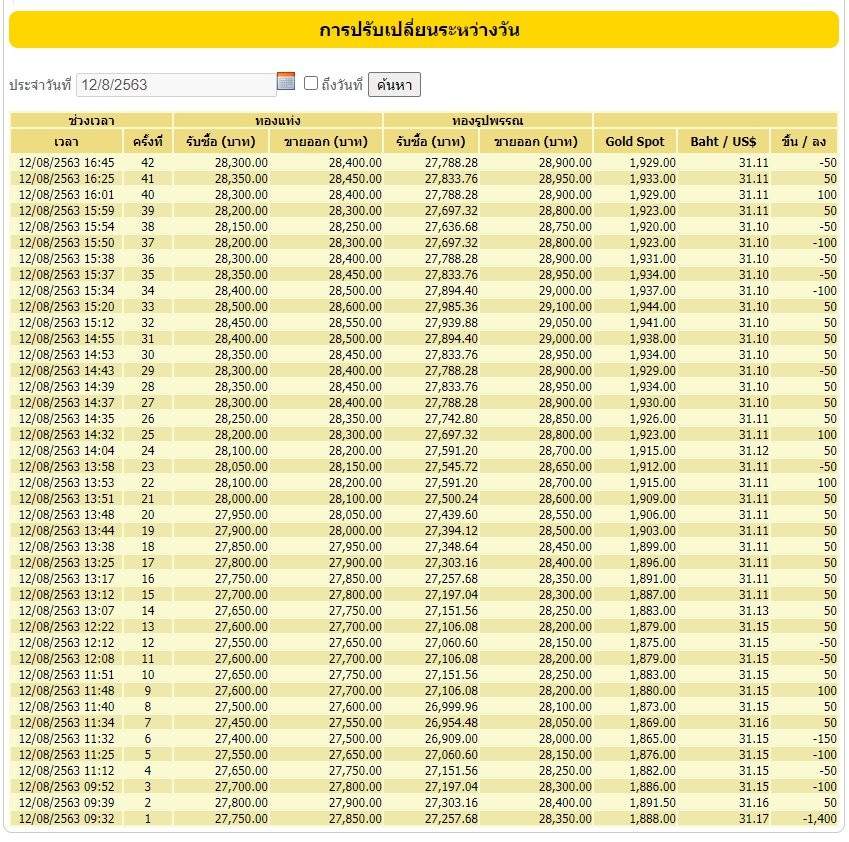Select the time cell 12/08/2563 11:12
Screen dimensions: 849x842
(x=67, y=771)
